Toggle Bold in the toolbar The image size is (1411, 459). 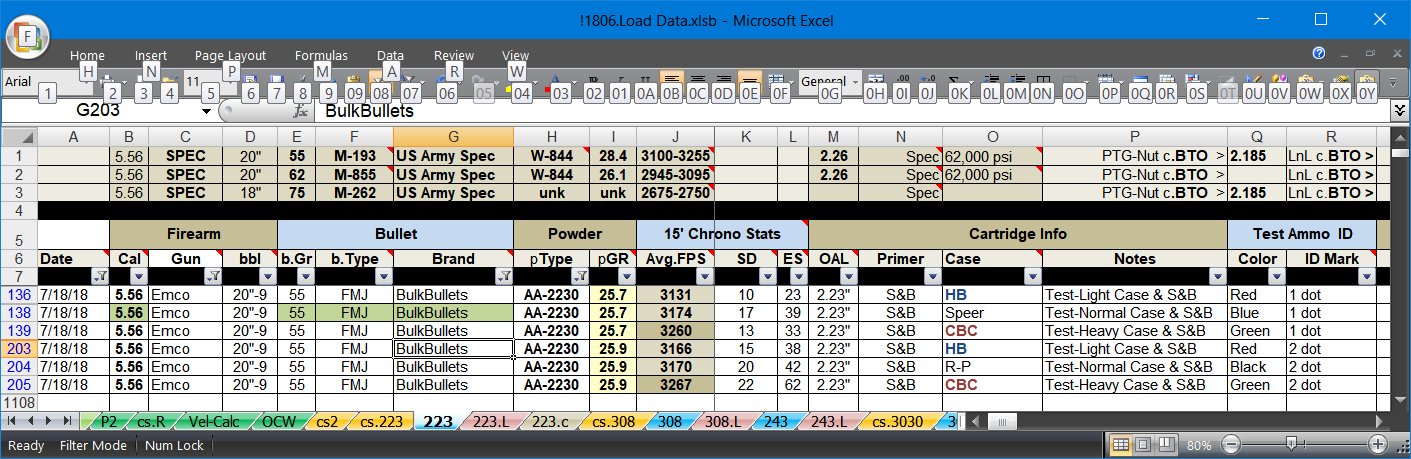(x=594, y=81)
